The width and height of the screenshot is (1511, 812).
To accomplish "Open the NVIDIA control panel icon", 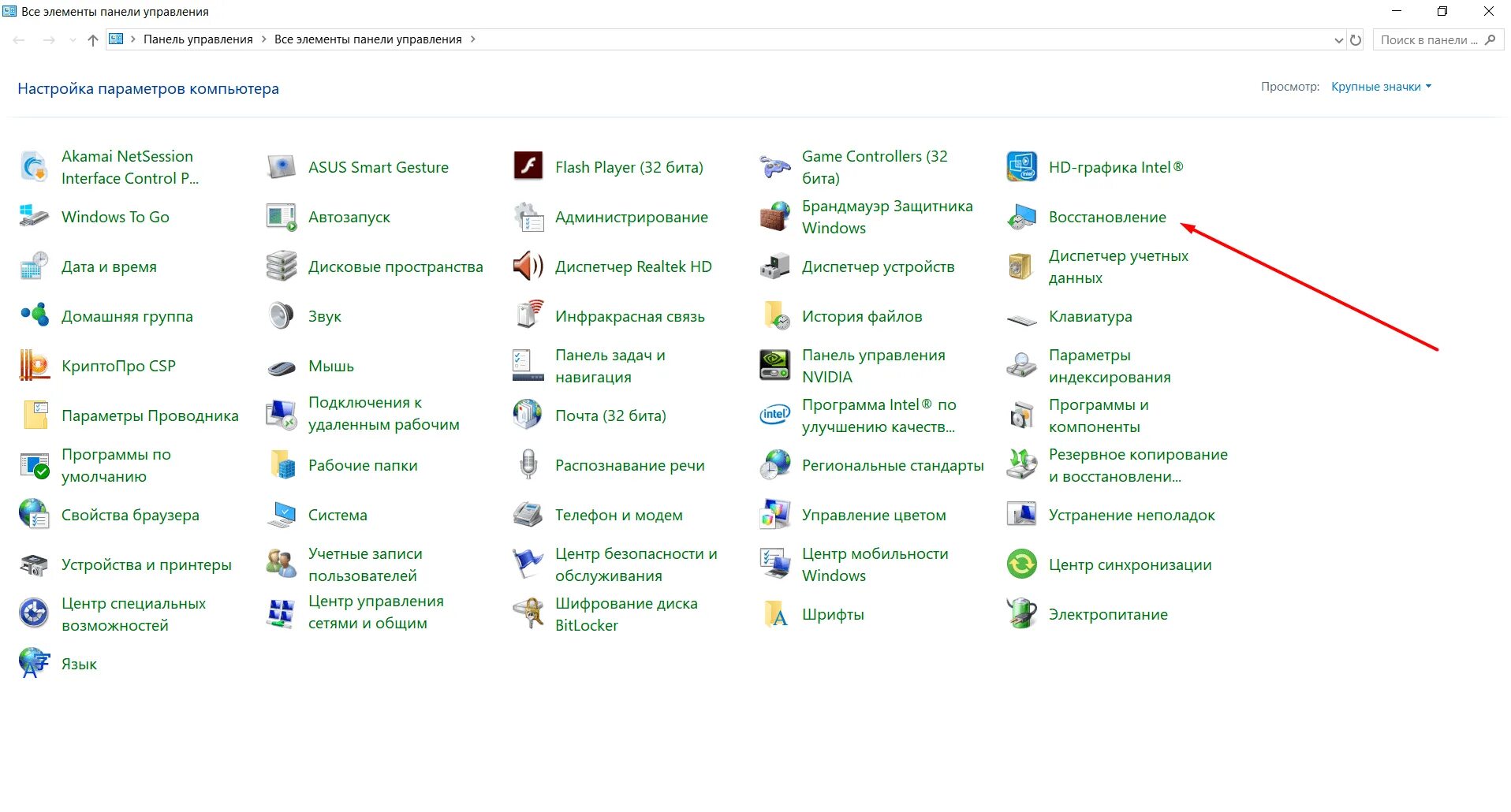I will [774, 366].
